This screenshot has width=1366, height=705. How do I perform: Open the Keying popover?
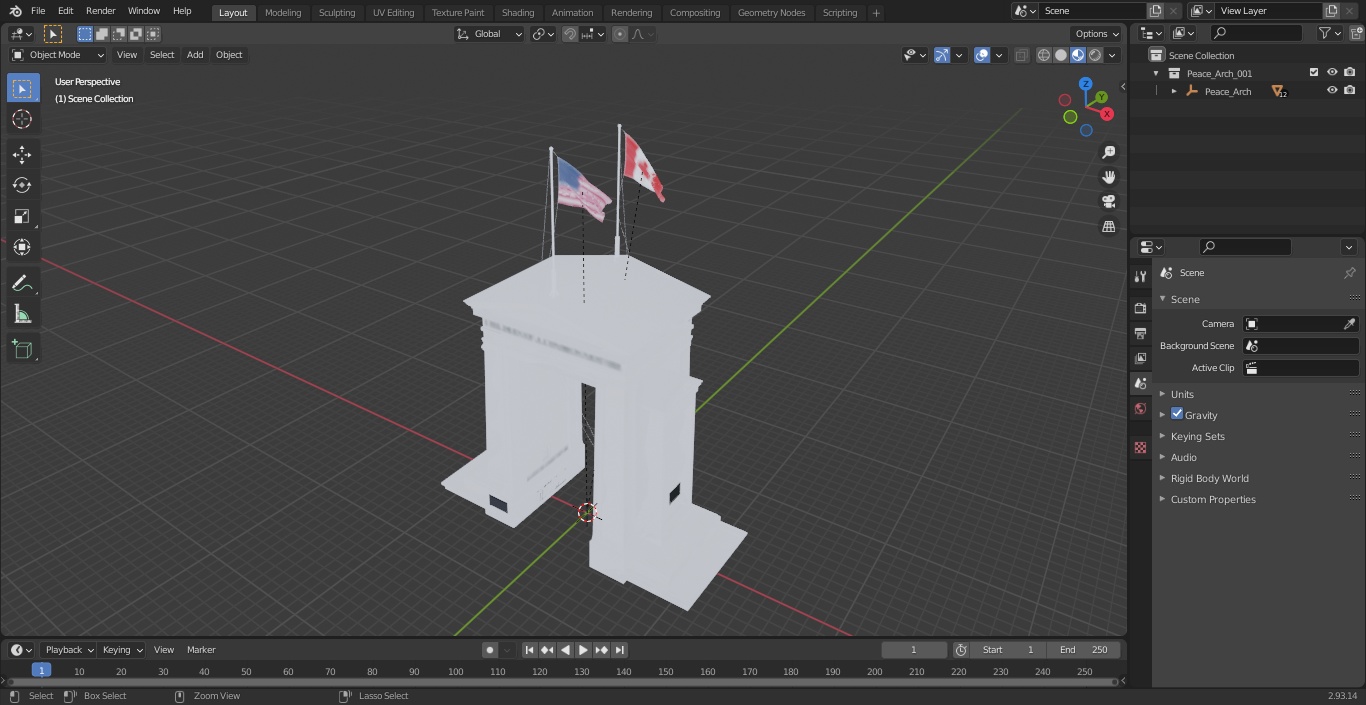pyautogui.click(x=122, y=650)
